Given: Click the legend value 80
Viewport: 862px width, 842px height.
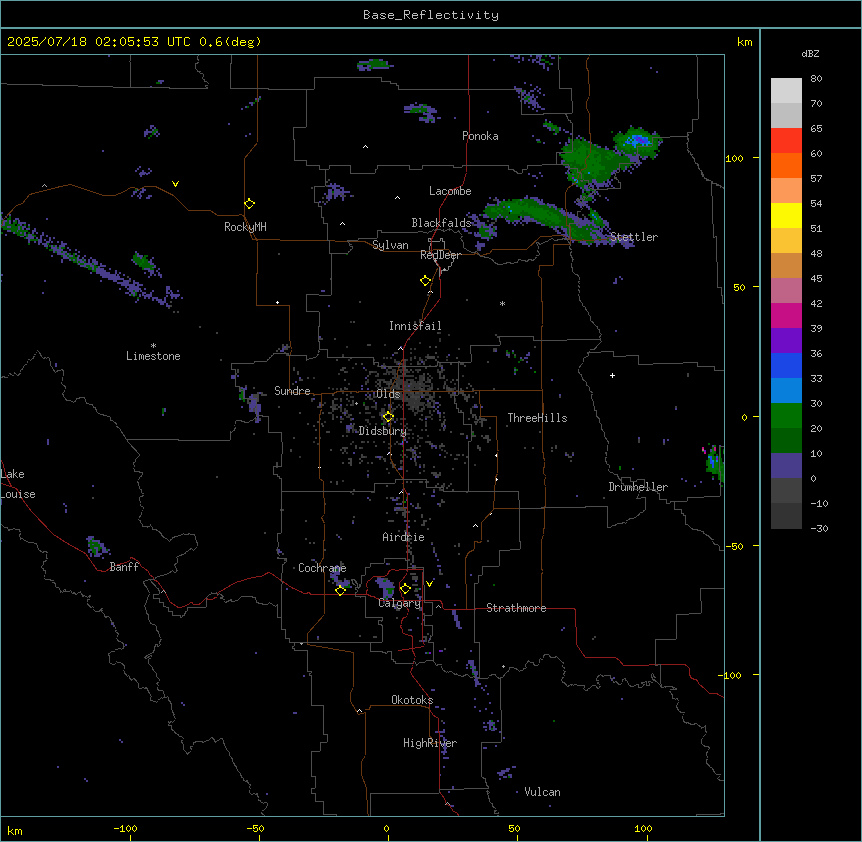Looking at the screenshot, I should 816,79.
